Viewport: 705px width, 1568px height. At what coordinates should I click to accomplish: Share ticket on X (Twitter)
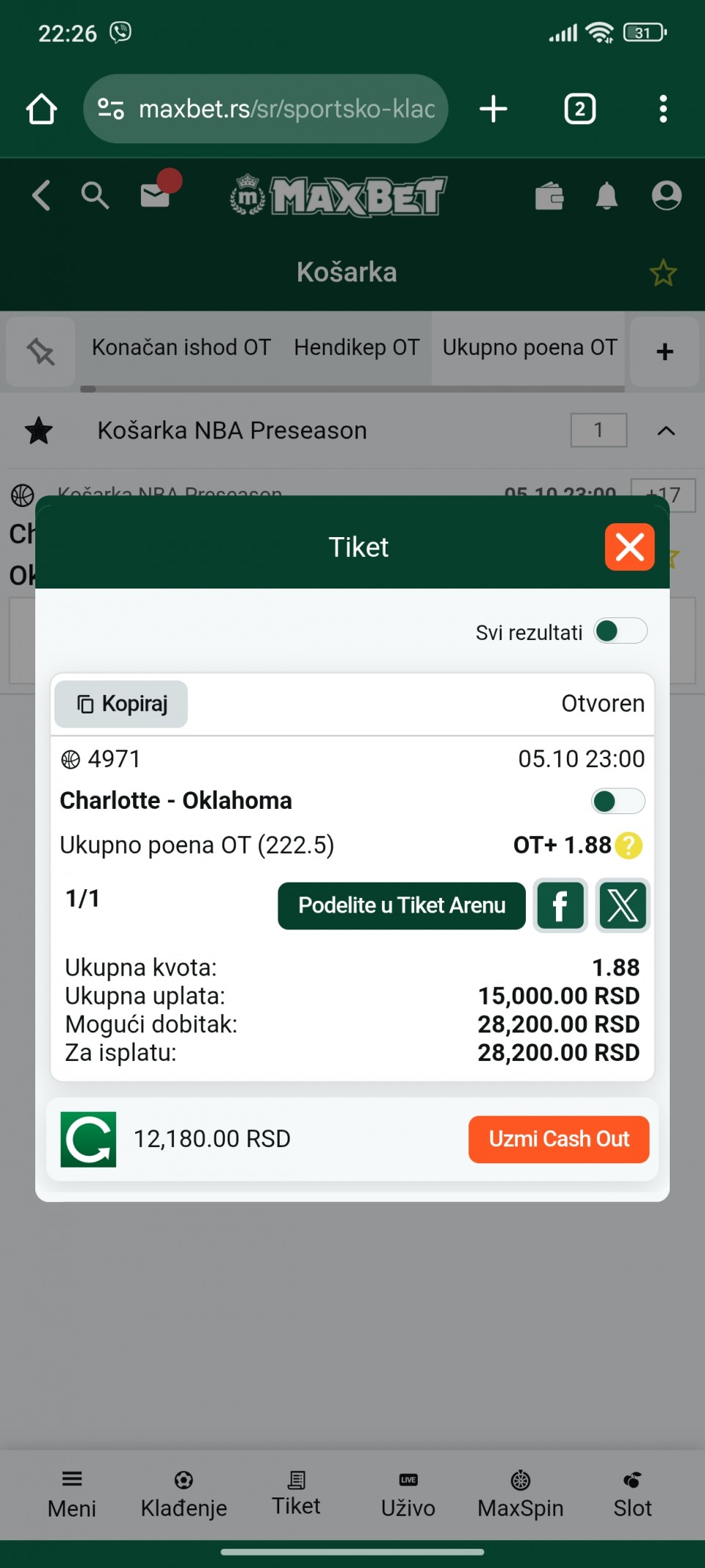(x=622, y=905)
